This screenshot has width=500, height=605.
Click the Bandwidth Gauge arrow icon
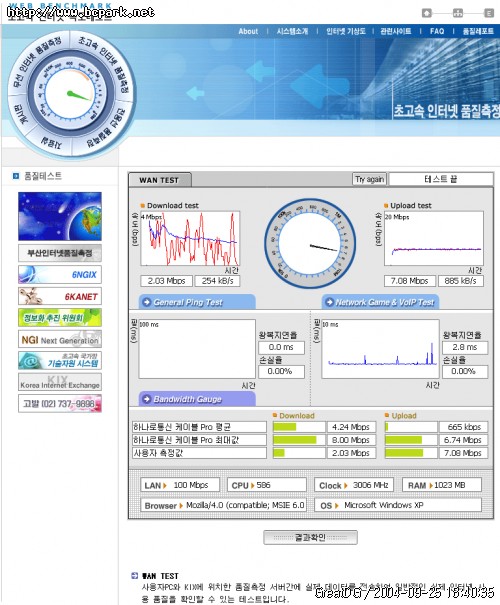point(147,399)
